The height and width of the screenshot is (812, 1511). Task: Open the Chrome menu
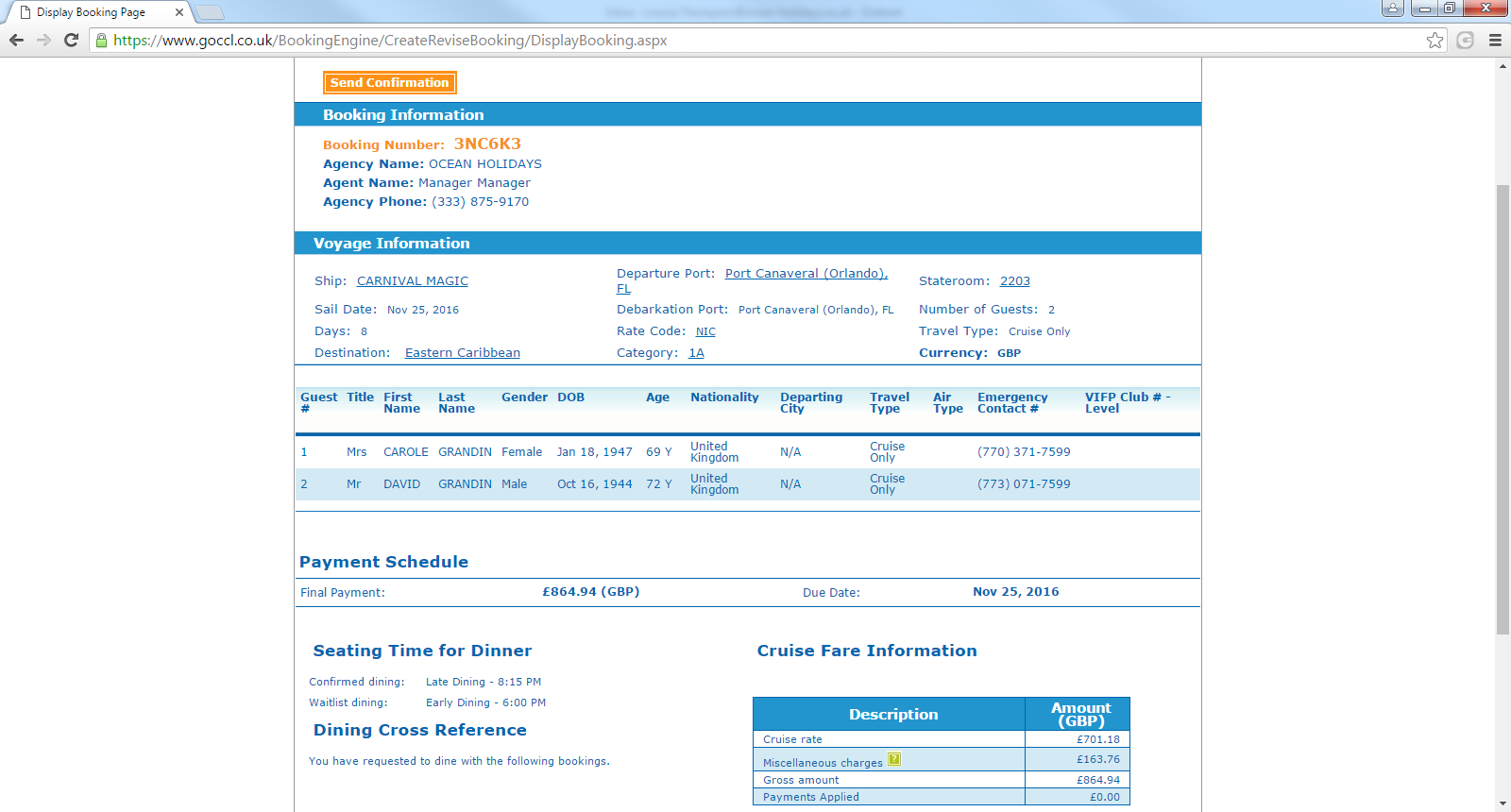click(1495, 40)
